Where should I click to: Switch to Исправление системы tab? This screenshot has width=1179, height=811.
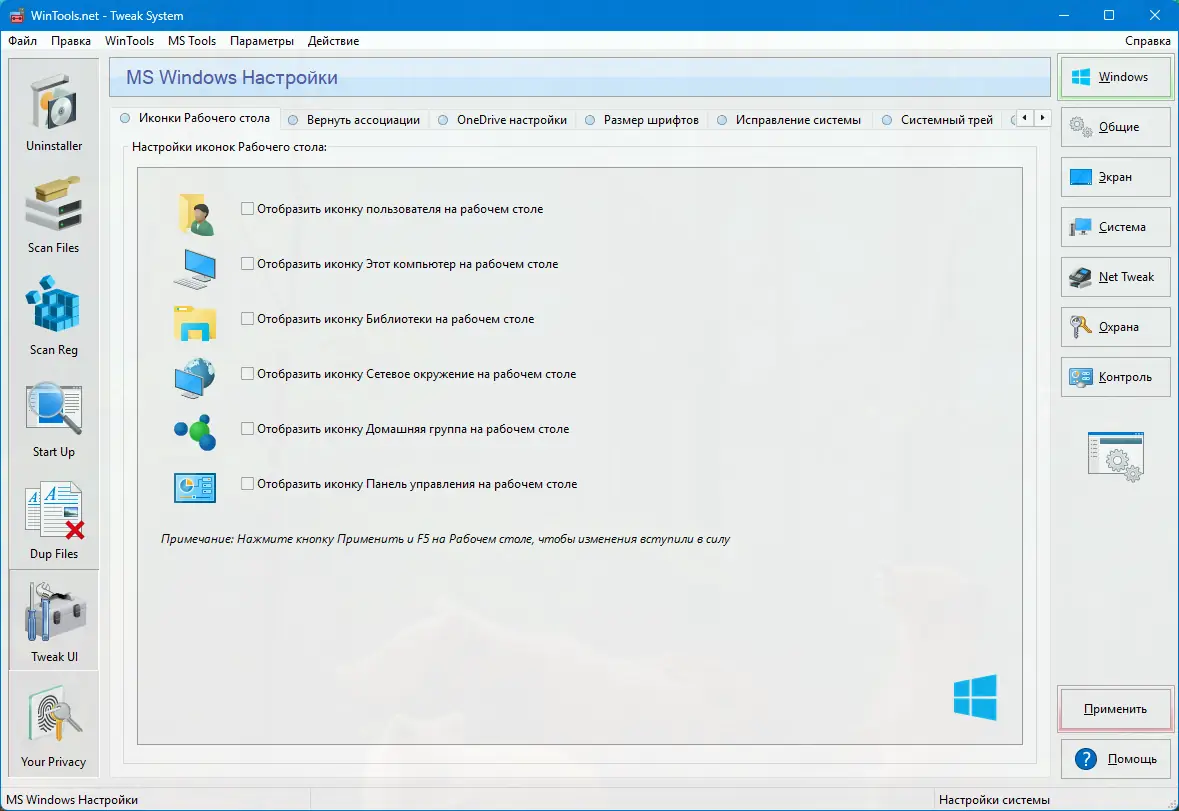tap(790, 120)
